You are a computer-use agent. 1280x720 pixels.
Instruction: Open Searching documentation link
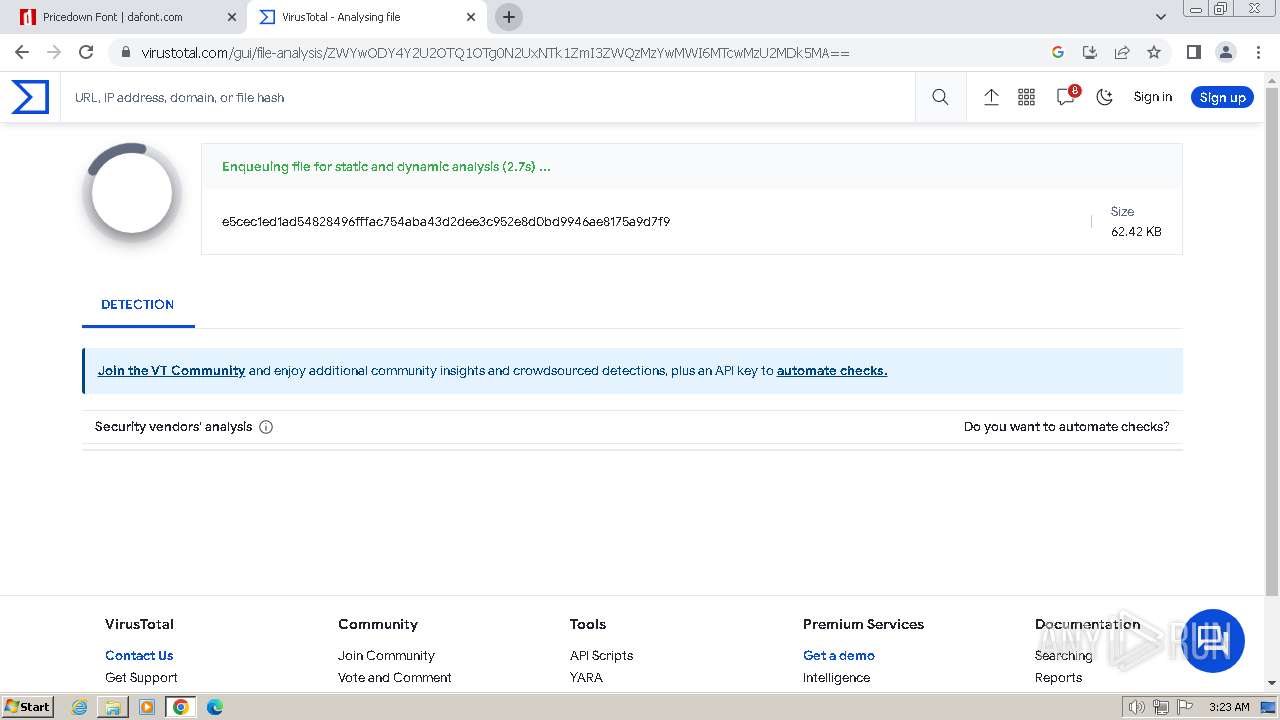click(1063, 656)
